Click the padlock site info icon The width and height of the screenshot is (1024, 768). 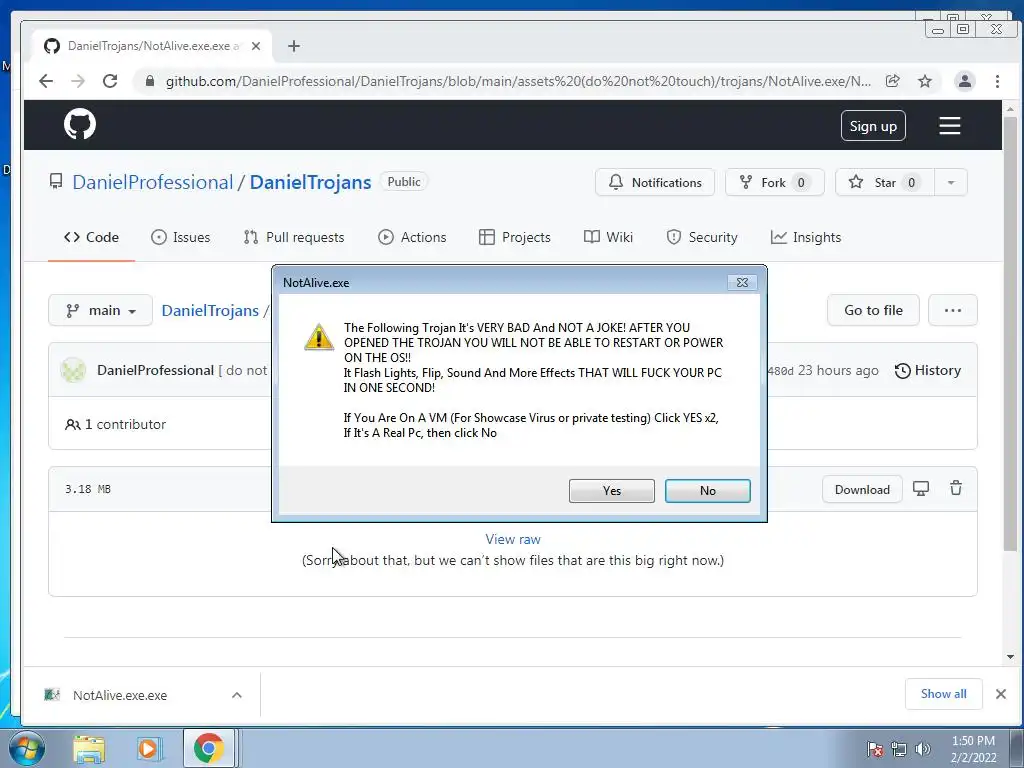coord(150,81)
